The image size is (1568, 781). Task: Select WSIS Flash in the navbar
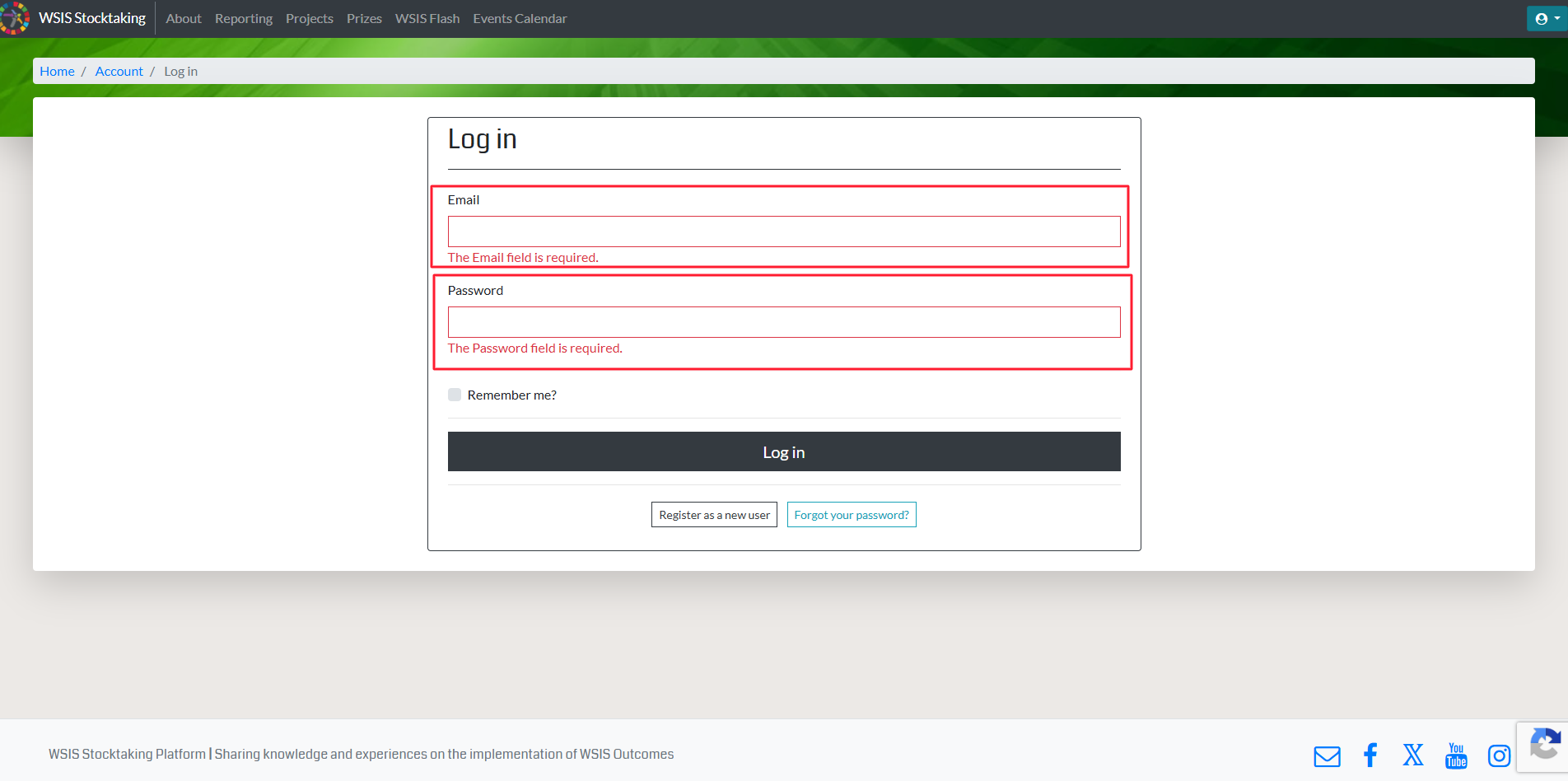(x=427, y=18)
